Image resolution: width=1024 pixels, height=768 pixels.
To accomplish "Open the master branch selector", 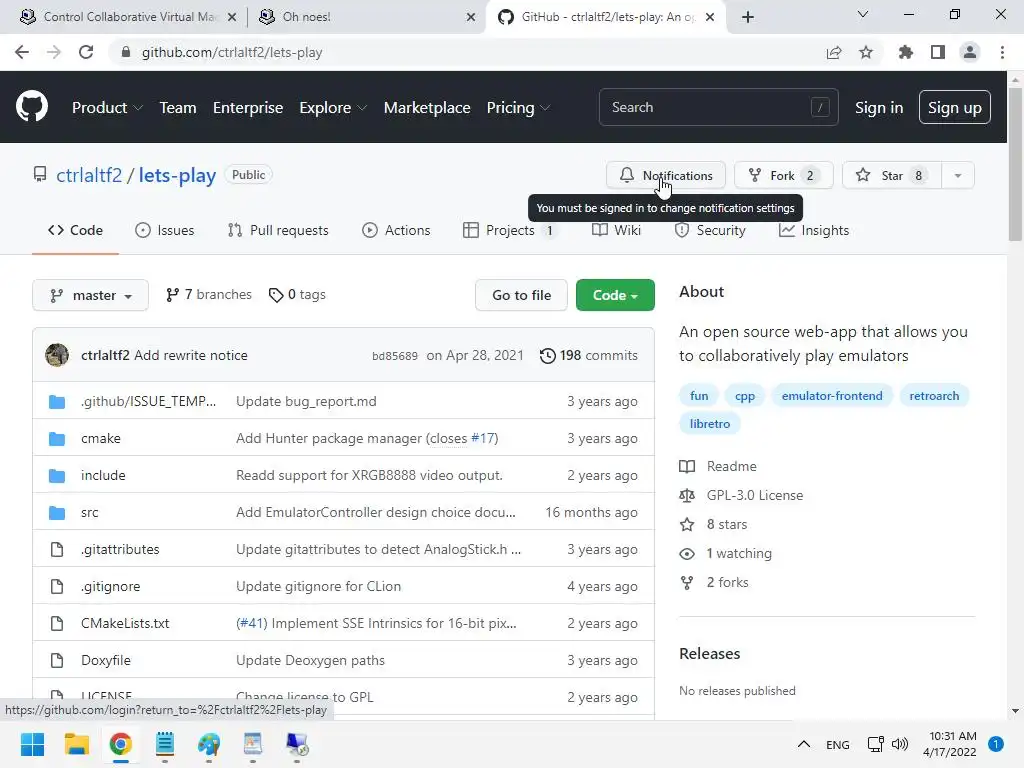I will click(x=90, y=295).
